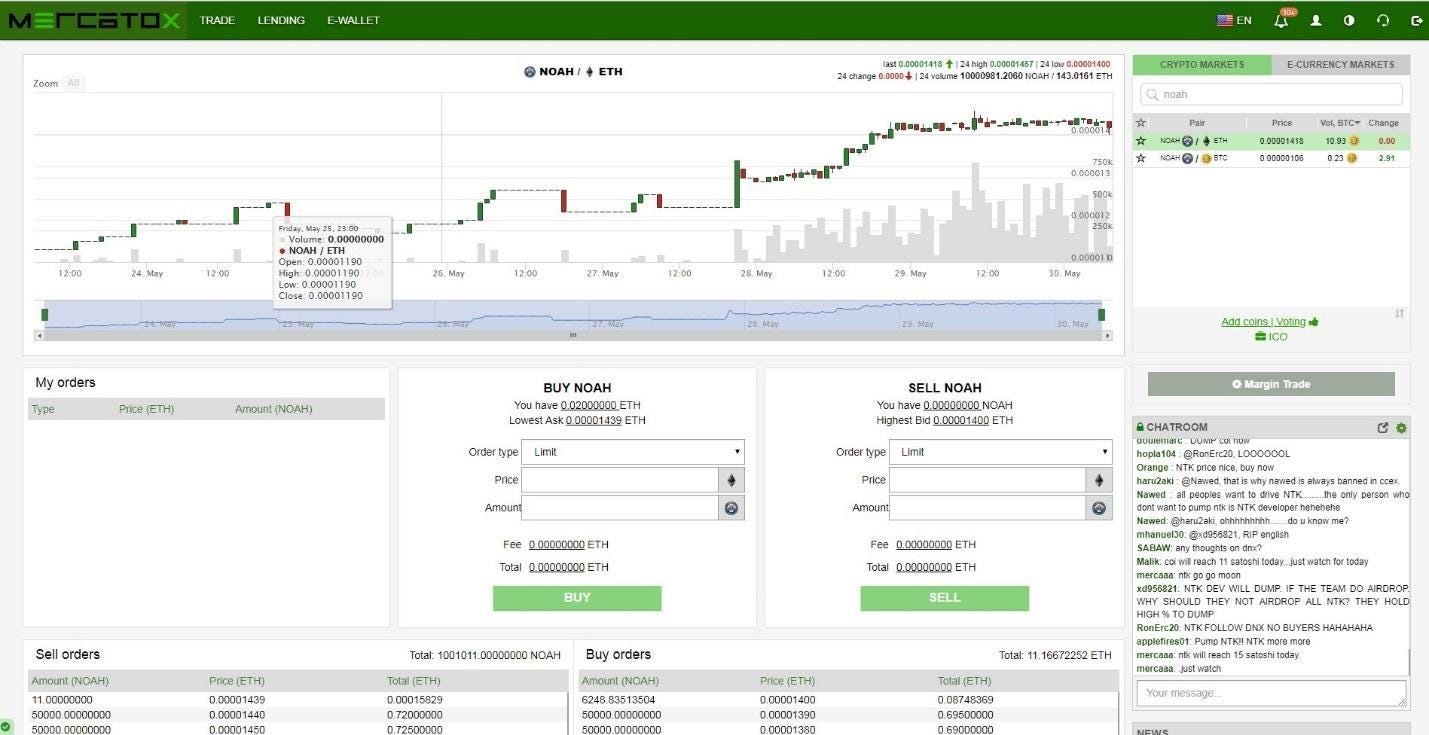Click the thumbs-up voting icon
The height and width of the screenshot is (735, 1429).
(1314, 322)
